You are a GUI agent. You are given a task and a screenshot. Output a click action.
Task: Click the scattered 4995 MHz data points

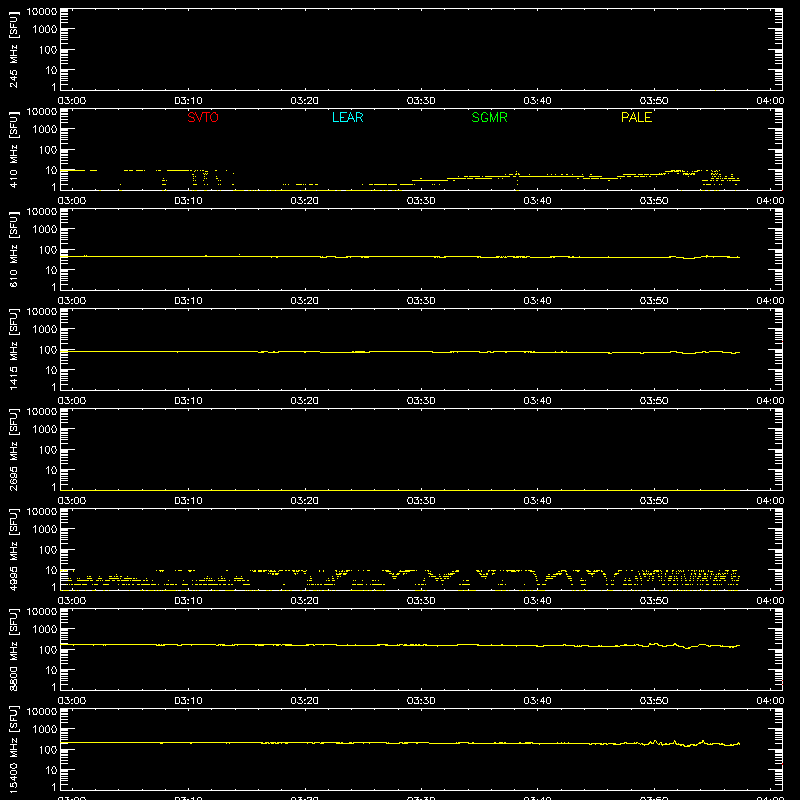(401, 579)
